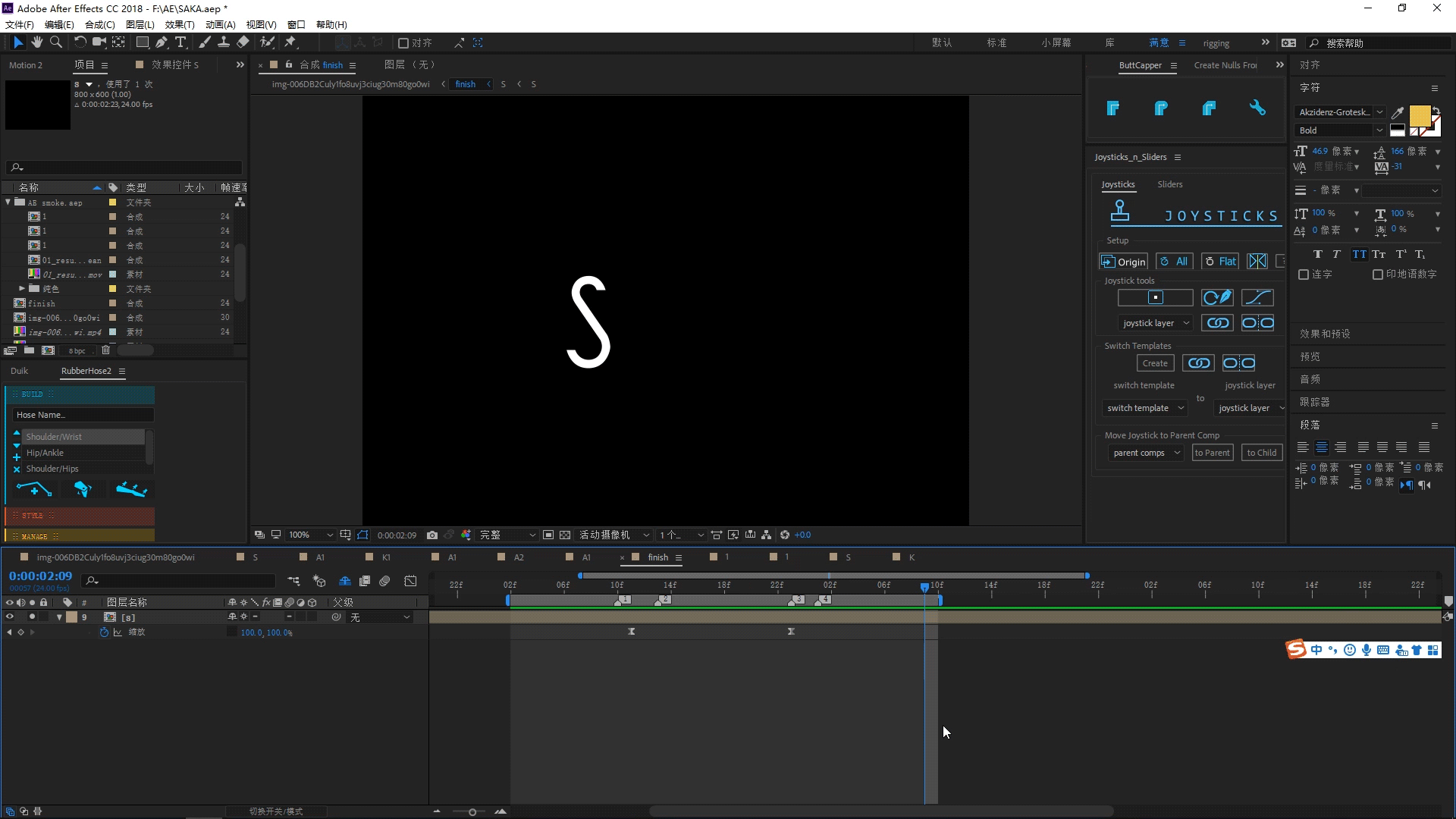The image size is (1456, 819).
Task: Select the Horizontal Type tool
Action: tap(180, 42)
